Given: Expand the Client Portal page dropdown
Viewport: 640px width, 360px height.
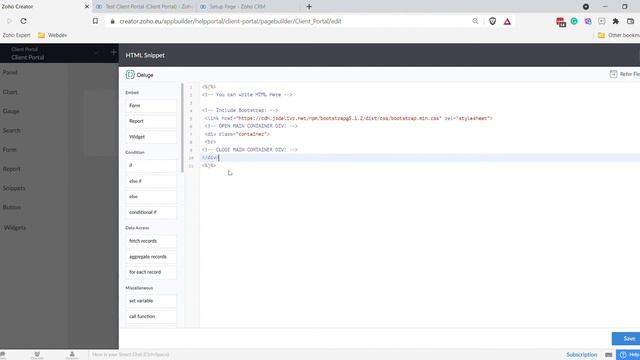Looking at the screenshot, I should coord(96,53).
